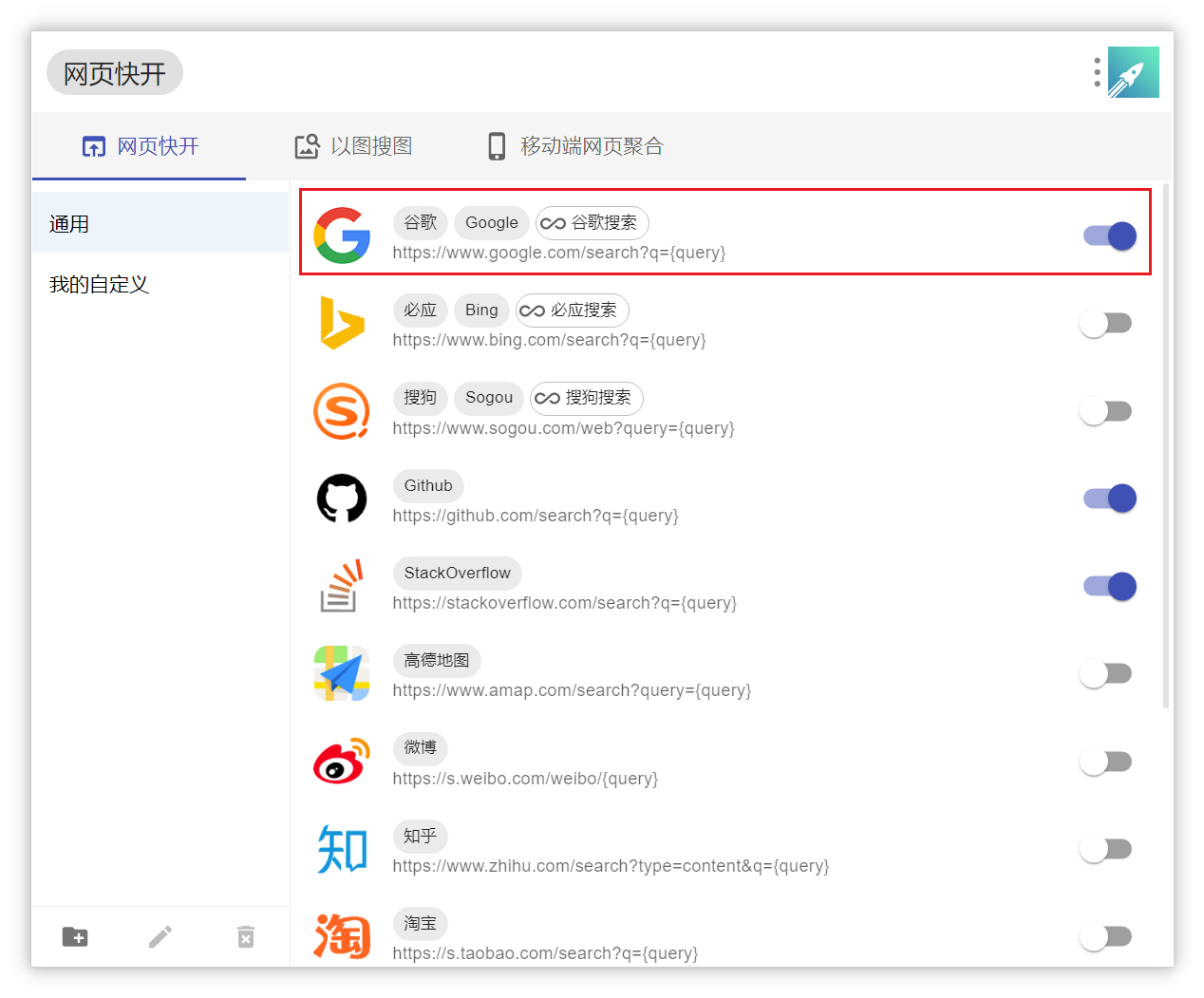Turn off the Github toggle
Screen dimensions: 1204x998
(x=1109, y=499)
